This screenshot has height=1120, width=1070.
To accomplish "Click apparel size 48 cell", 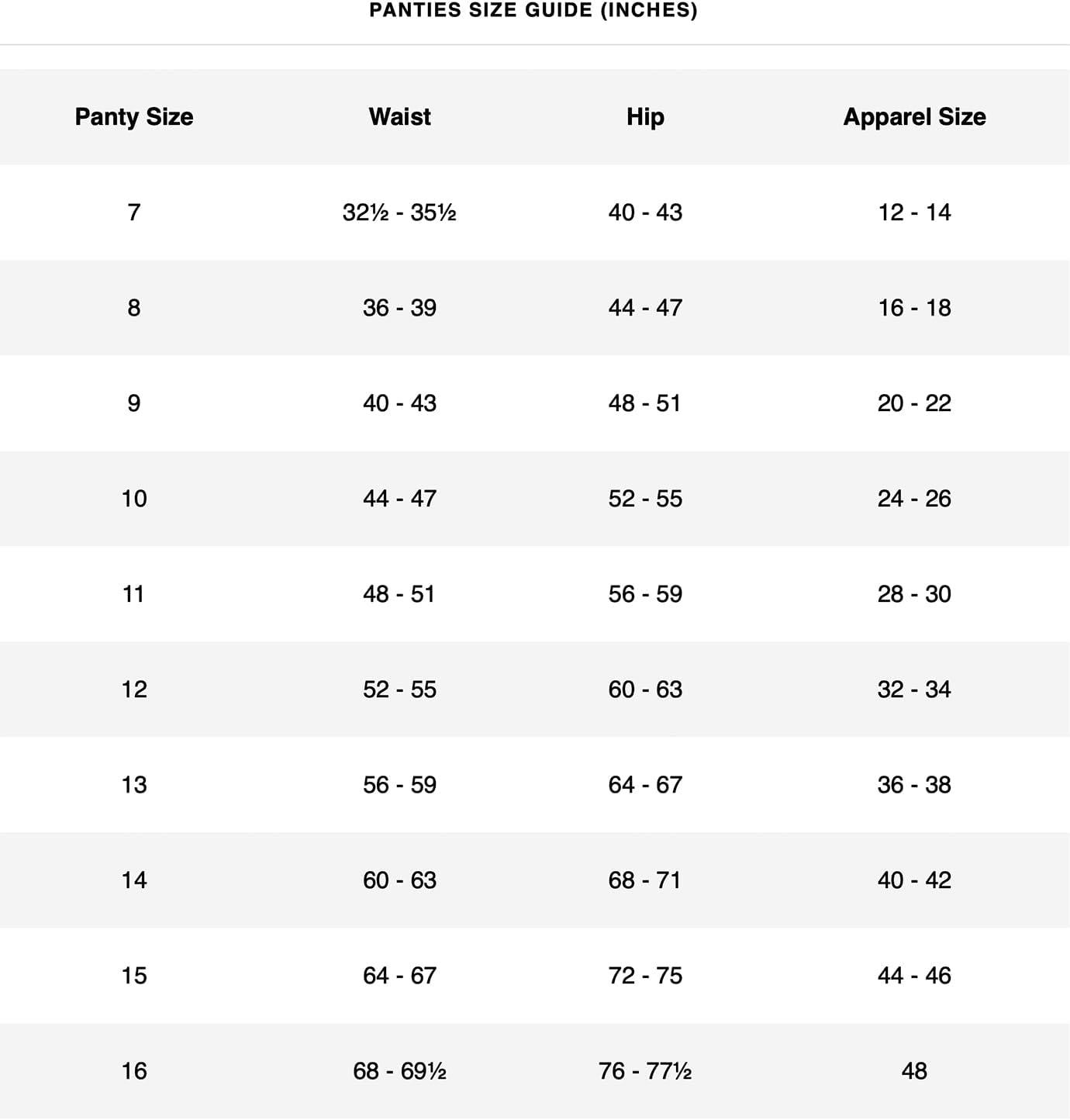I will tap(914, 1071).
